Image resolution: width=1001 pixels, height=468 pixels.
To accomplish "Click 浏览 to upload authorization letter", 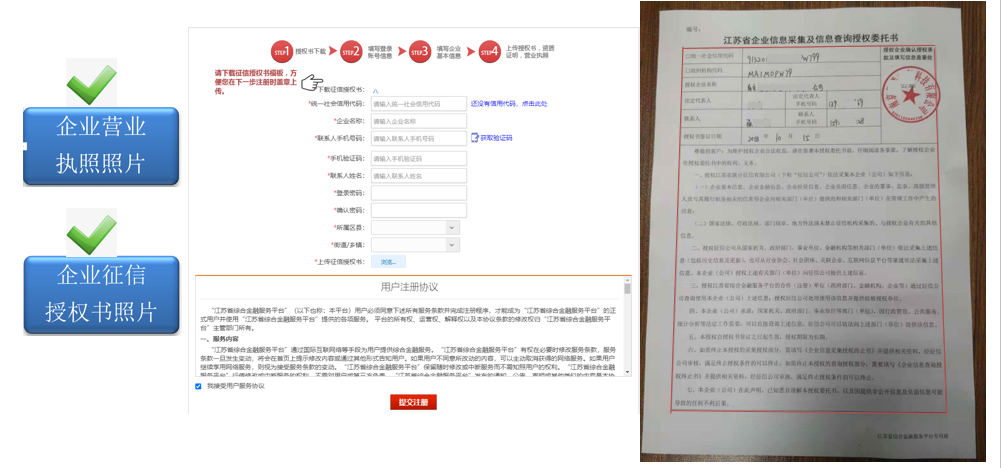I will point(388,262).
